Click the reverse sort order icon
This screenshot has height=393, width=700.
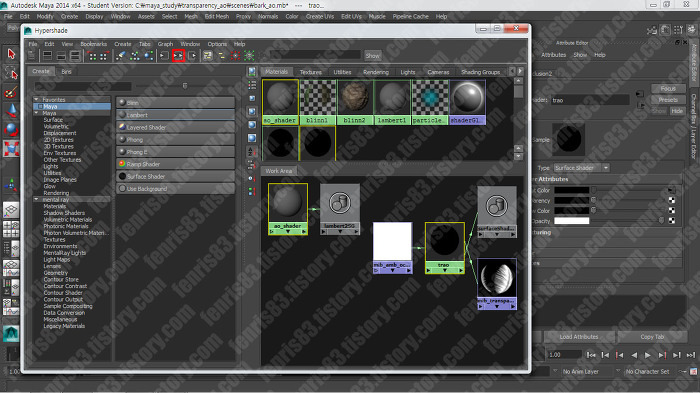pyautogui.click(x=252, y=191)
